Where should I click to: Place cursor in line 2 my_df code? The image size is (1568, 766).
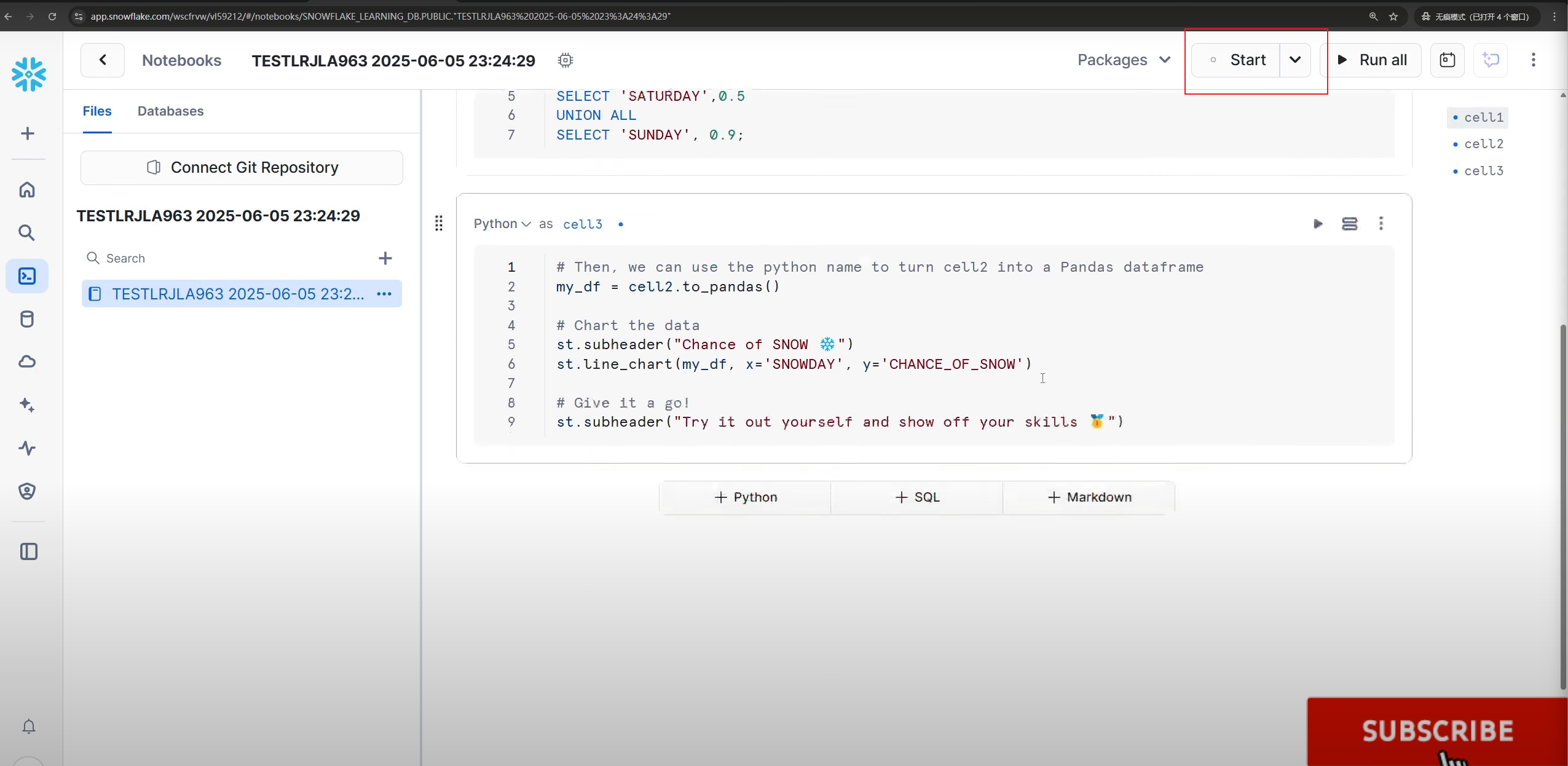pyautogui.click(x=668, y=286)
